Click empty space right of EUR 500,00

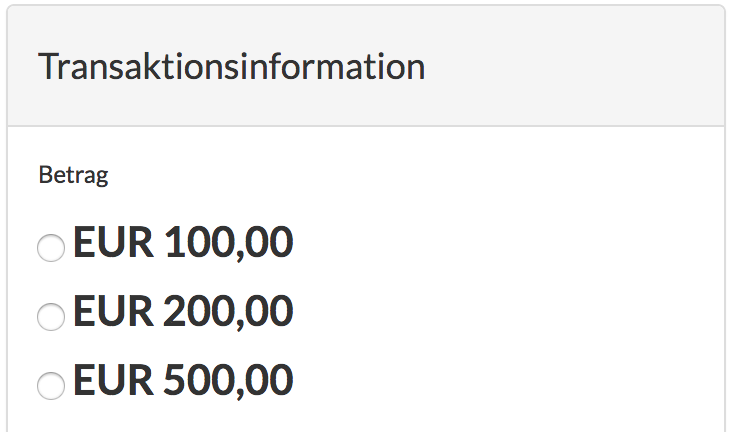coord(500,381)
